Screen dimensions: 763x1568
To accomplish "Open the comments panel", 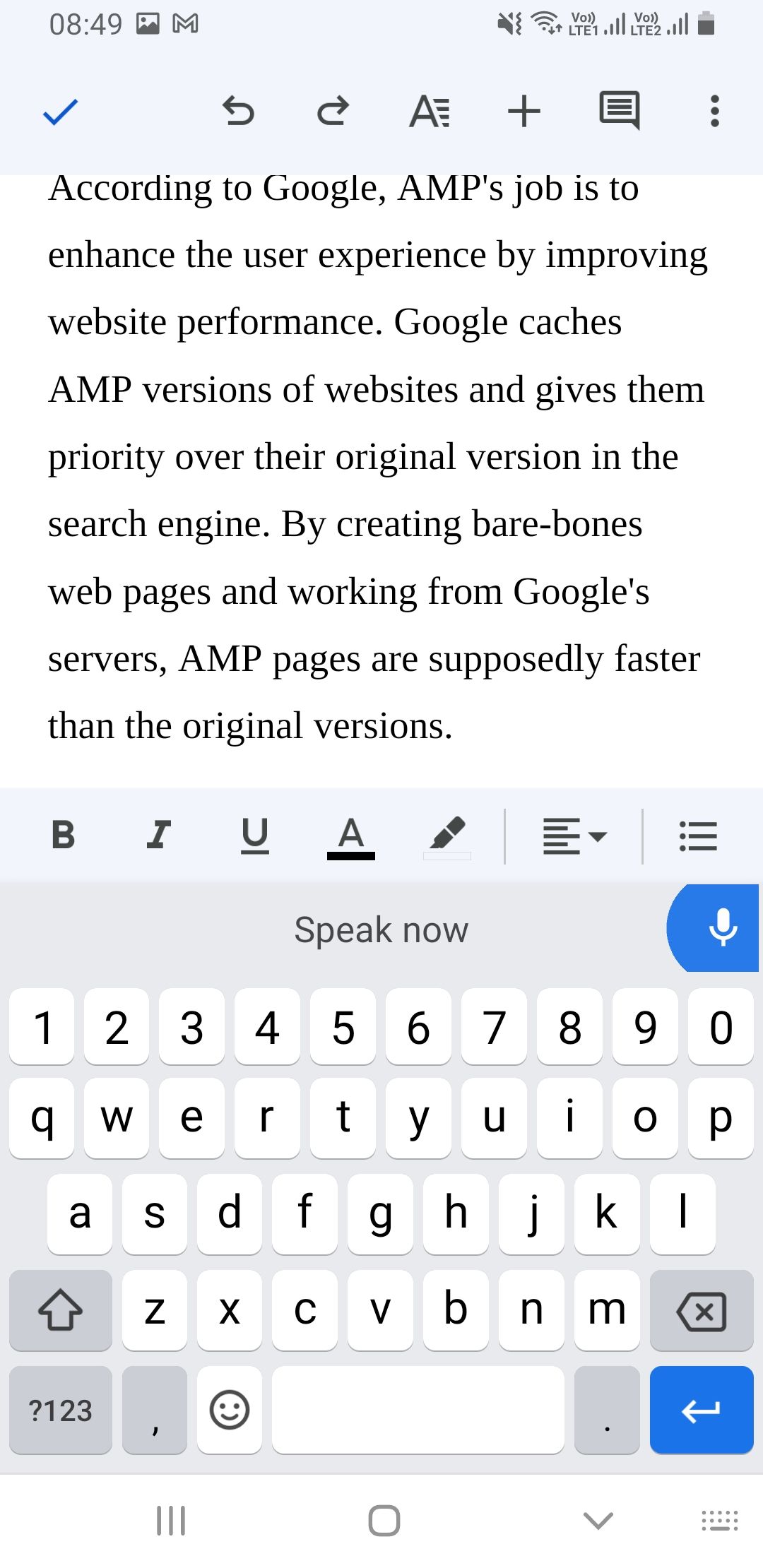I will coord(620,111).
